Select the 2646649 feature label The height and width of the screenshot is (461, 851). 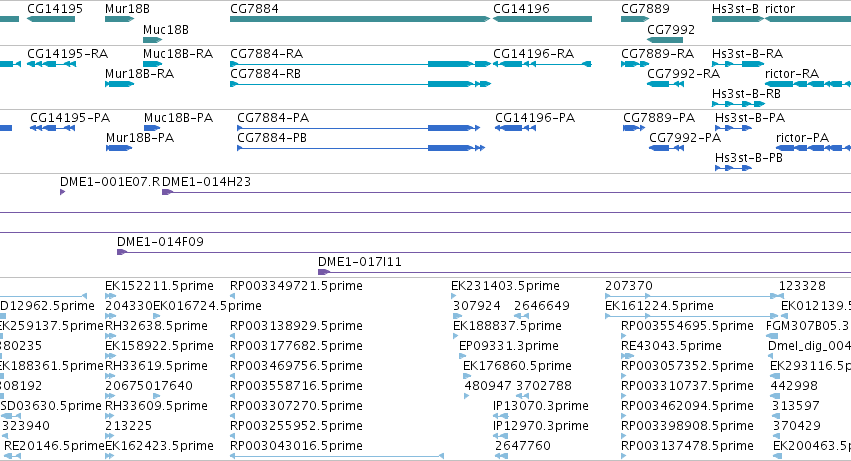(x=542, y=306)
